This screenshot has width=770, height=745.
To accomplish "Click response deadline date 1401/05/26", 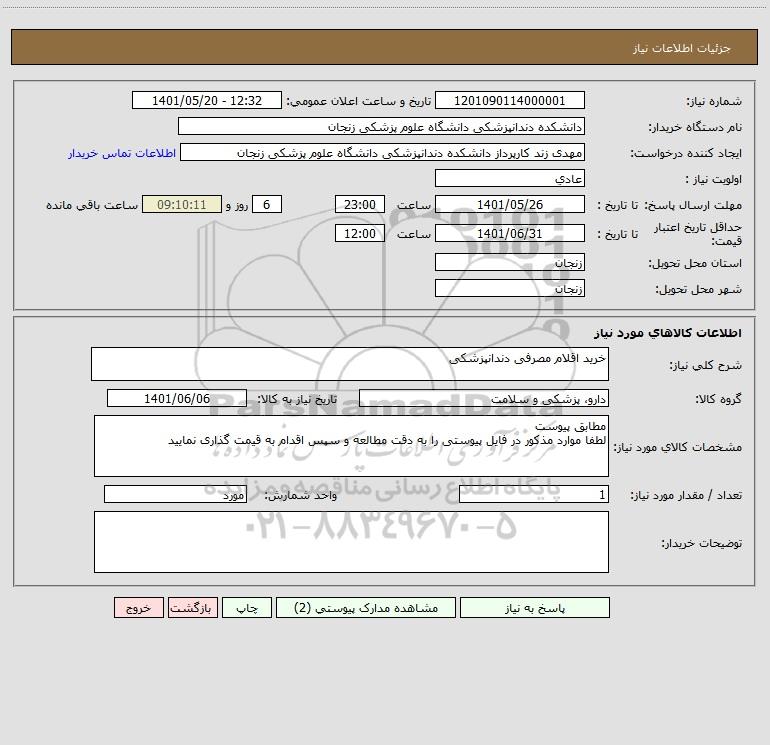I will coord(510,204).
